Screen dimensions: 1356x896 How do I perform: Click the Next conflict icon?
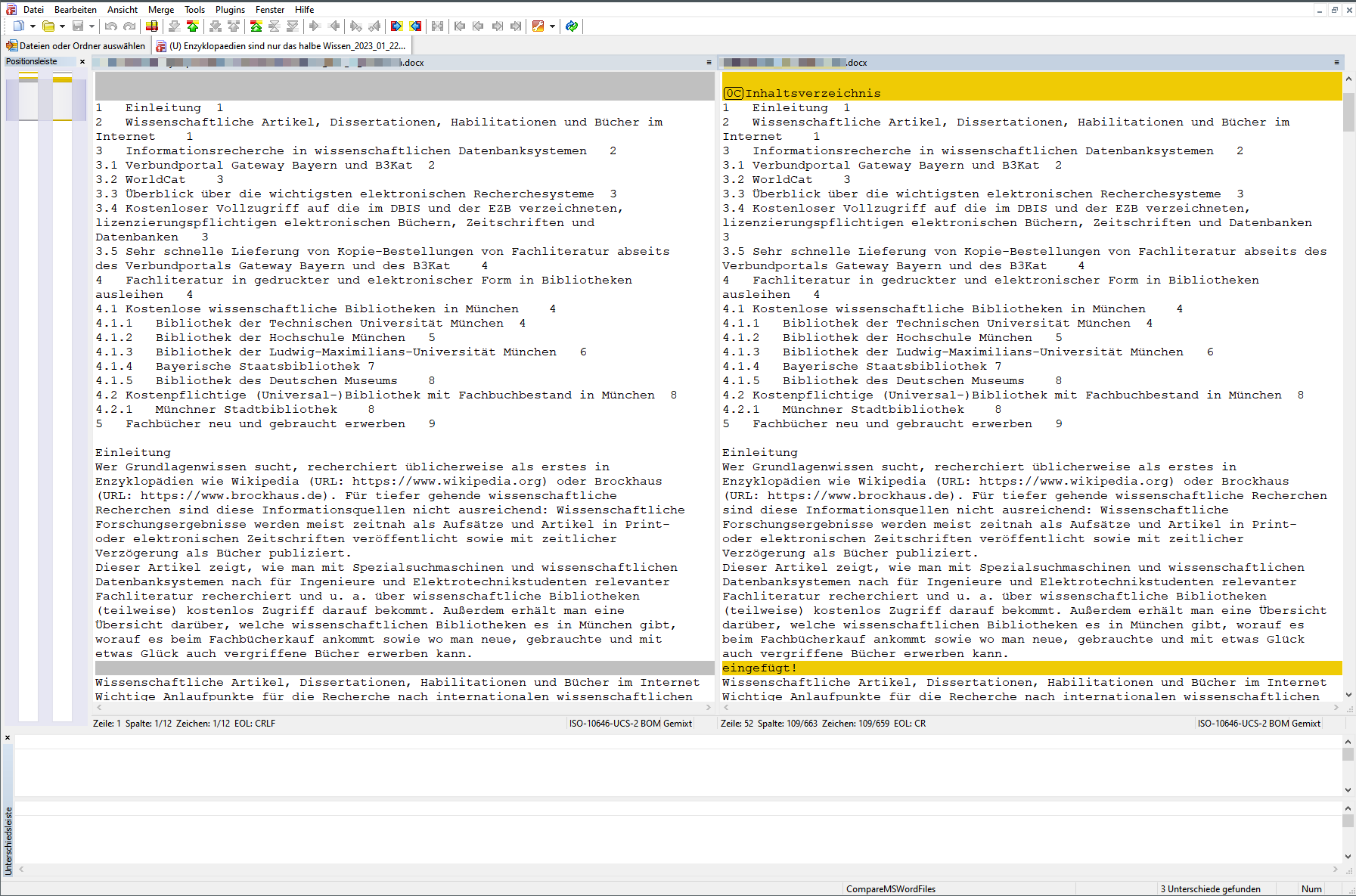216,26
